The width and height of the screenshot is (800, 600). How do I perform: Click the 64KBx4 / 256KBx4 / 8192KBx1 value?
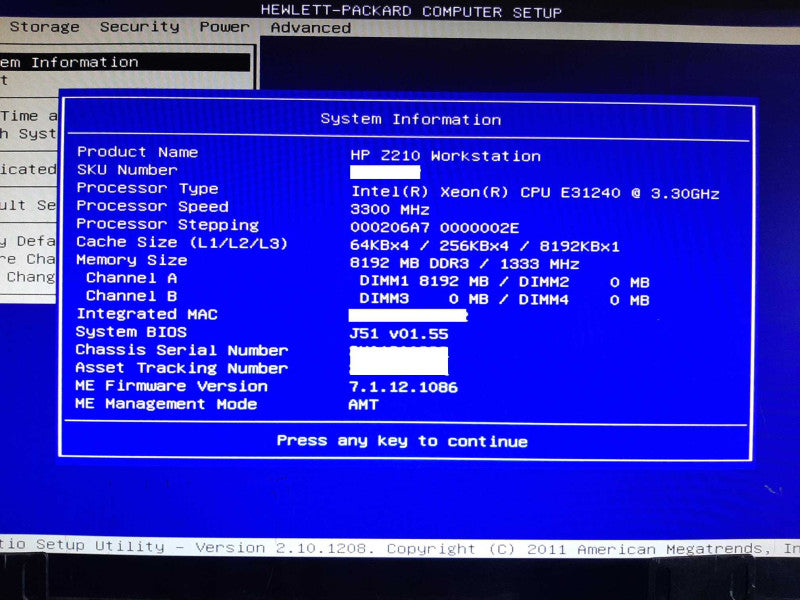(485, 246)
